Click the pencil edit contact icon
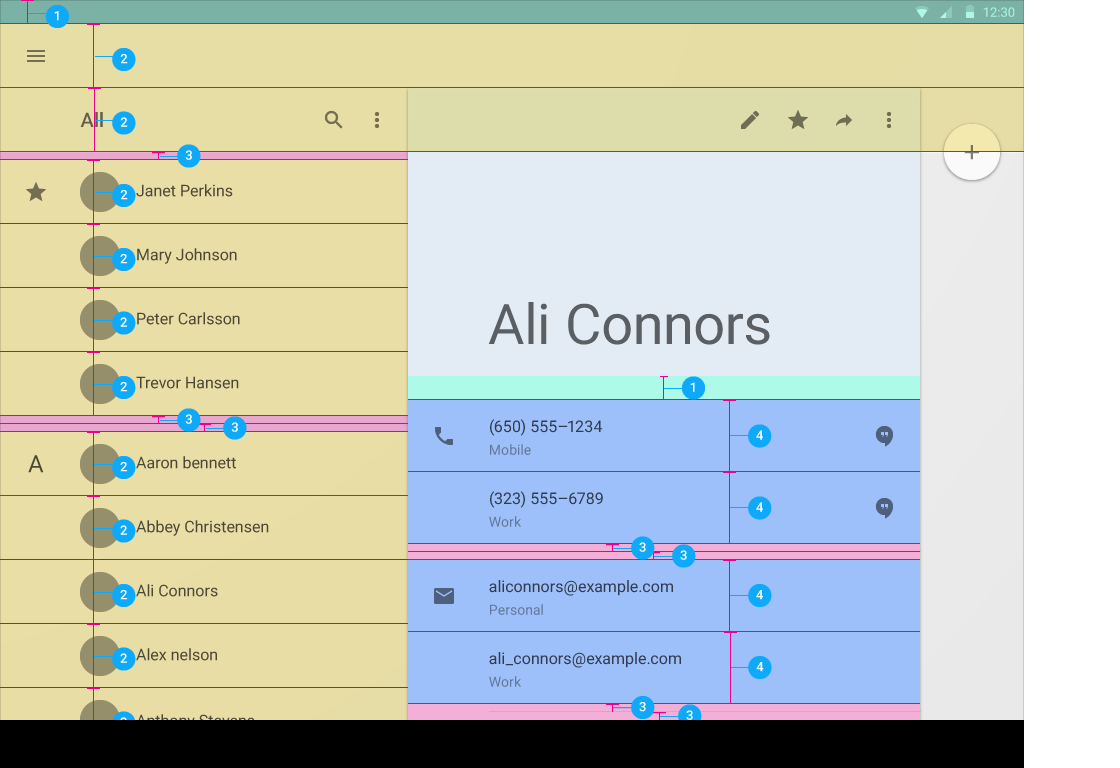Screen dimensions: 1120x768 [x=750, y=120]
